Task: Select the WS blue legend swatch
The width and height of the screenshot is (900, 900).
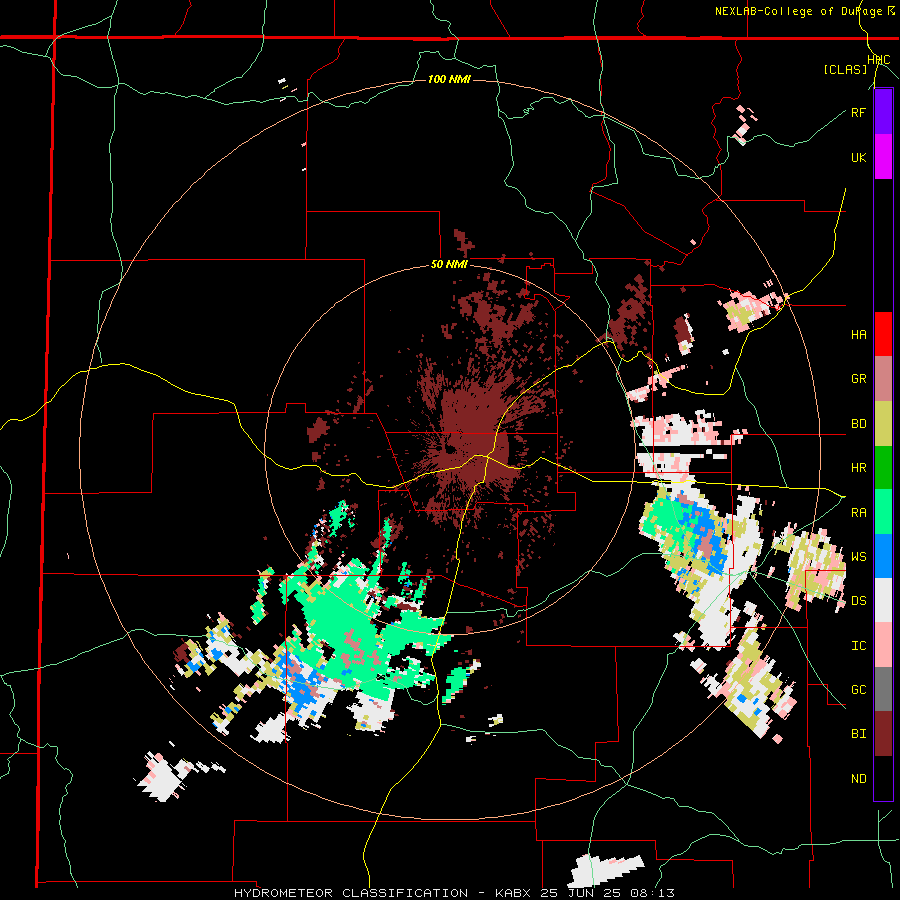Action: tap(883, 556)
